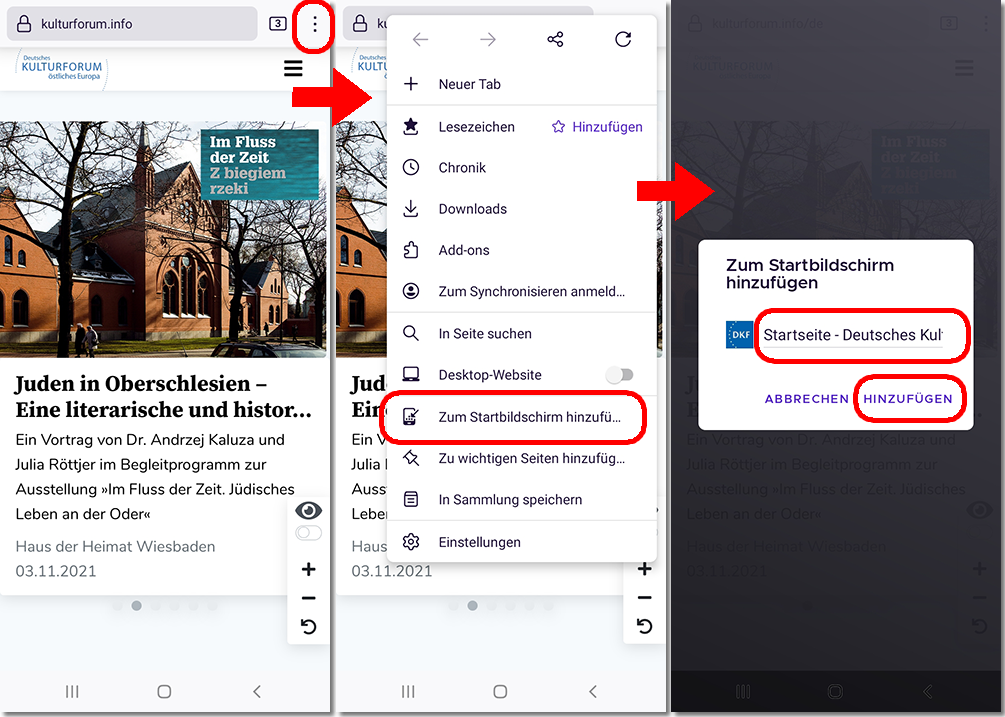
Task: Click the reload icon in the browser menu
Action: click(623, 40)
